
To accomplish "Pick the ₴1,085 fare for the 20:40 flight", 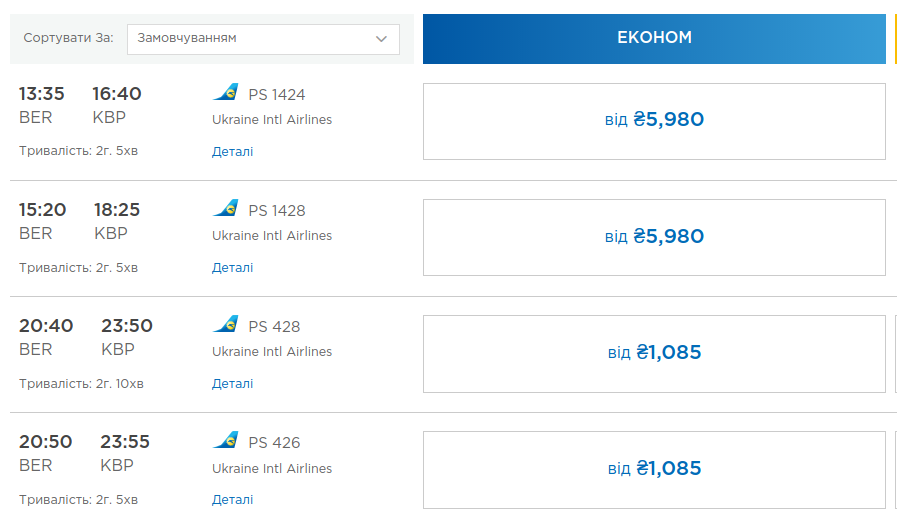I will coord(654,353).
